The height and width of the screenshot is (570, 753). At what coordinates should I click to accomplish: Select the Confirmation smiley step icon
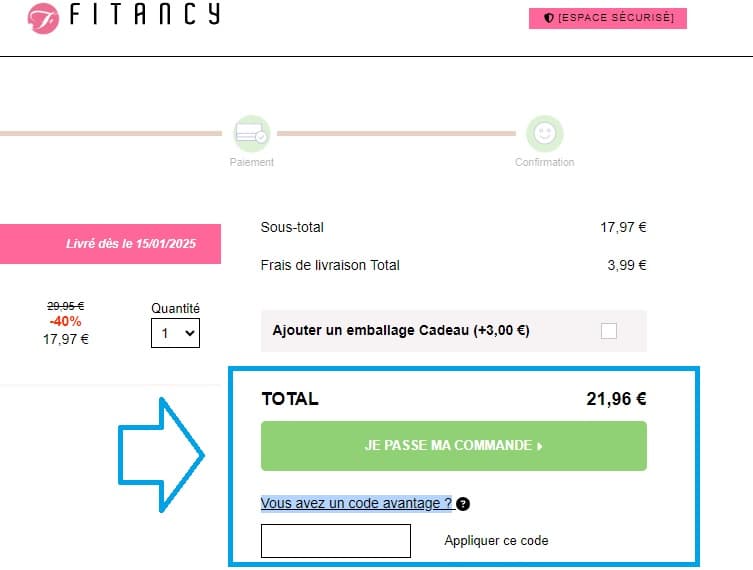coord(545,133)
